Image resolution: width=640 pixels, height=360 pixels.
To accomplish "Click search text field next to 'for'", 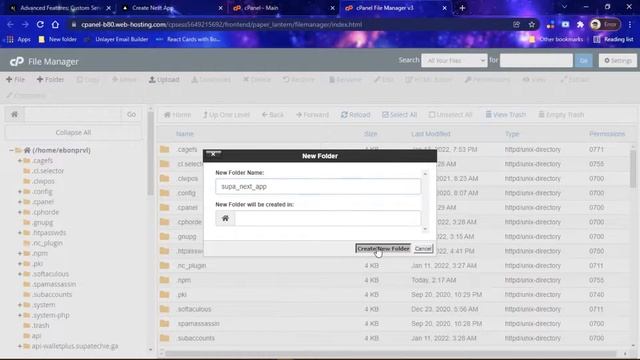I will (536, 60).
